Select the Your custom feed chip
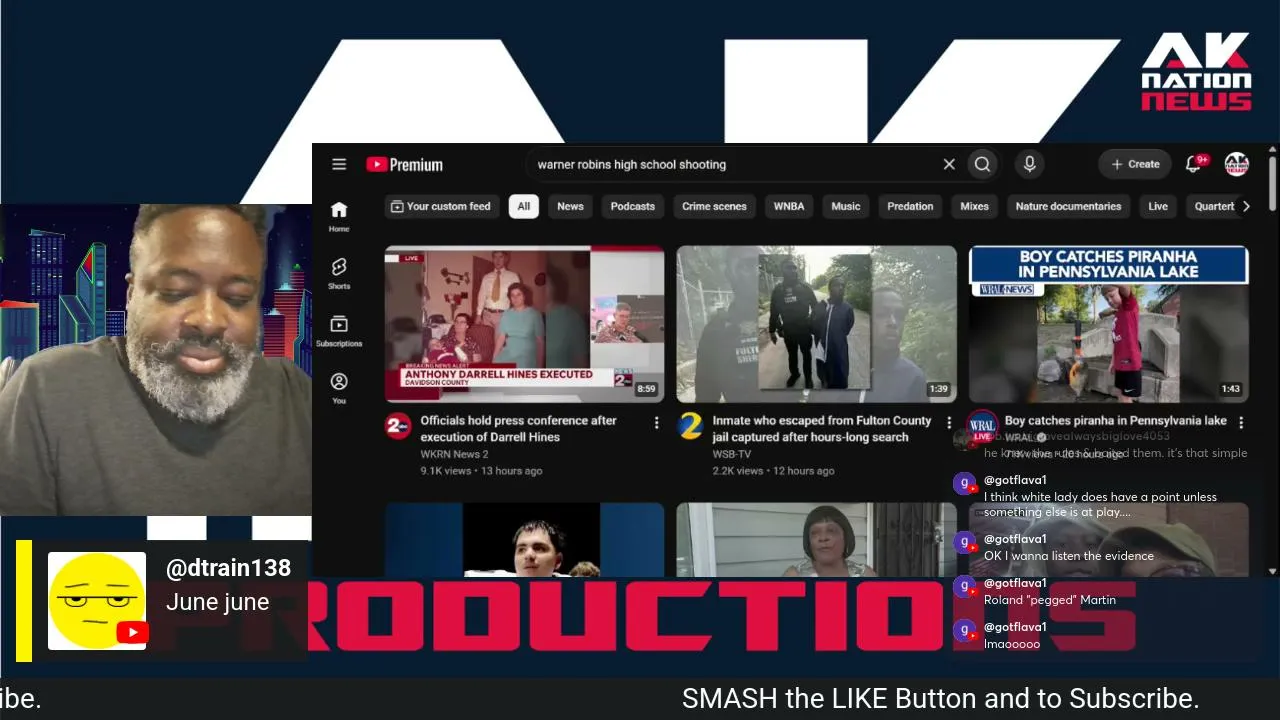 tap(441, 206)
